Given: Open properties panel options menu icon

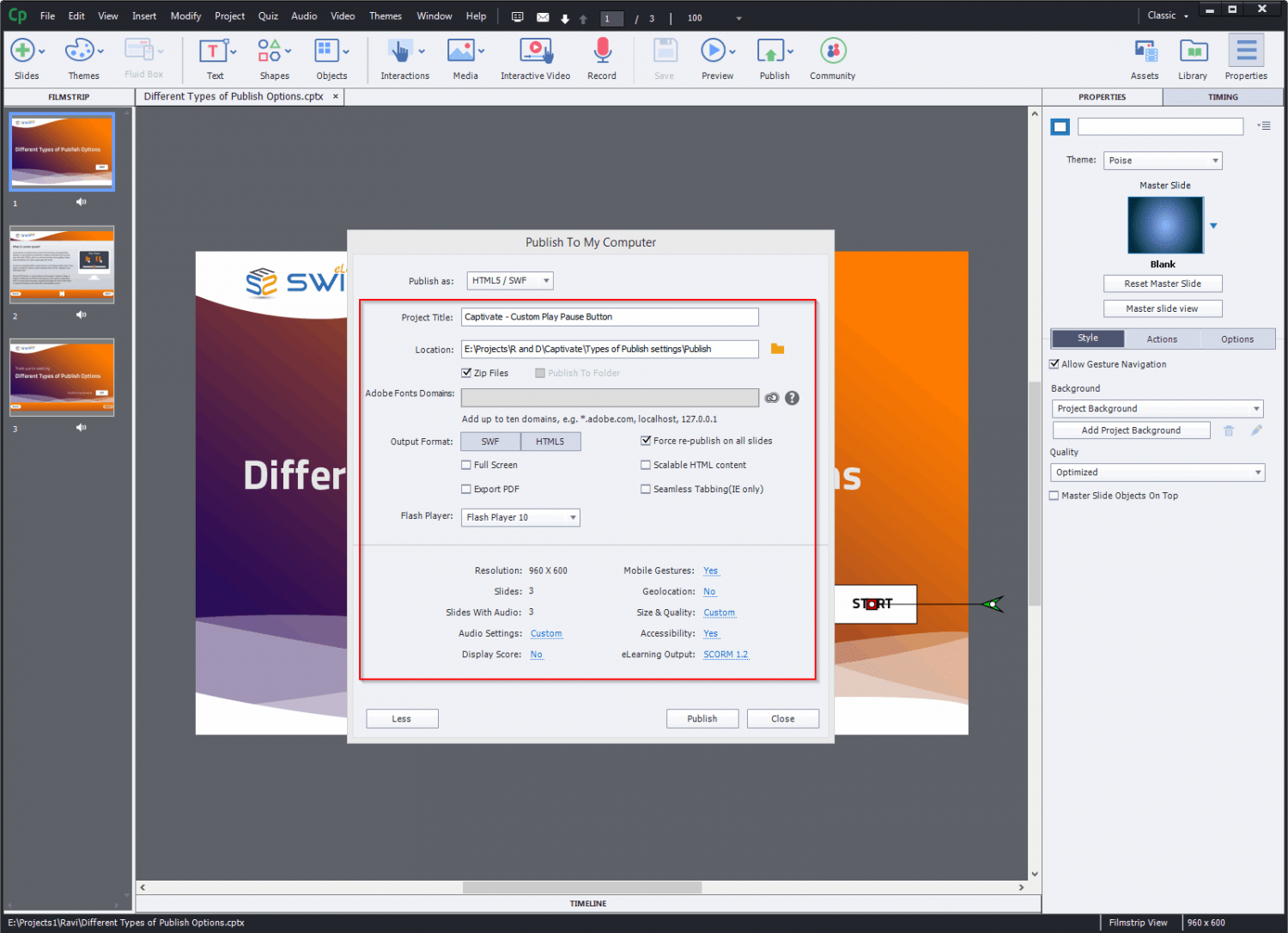Looking at the screenshot, I should tap(1264, 126).
